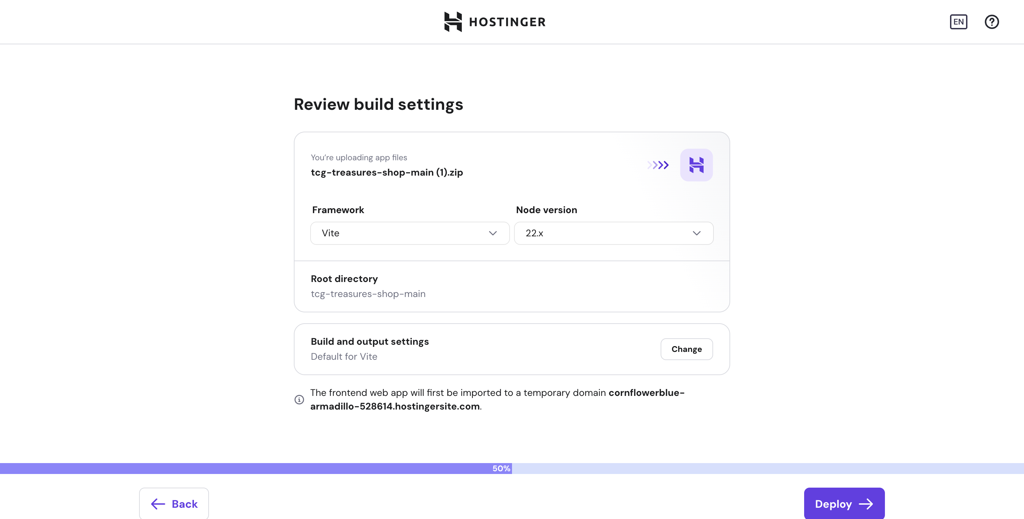Open the Framework dropdown showing Vite
The width and height of the screenshot is (1024, 519).
point(409,233)
